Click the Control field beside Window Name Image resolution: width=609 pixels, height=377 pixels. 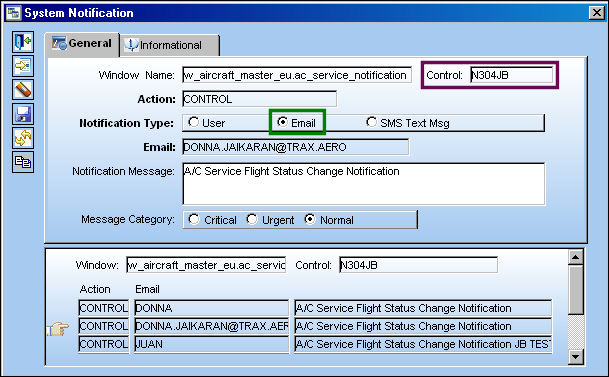512,75
